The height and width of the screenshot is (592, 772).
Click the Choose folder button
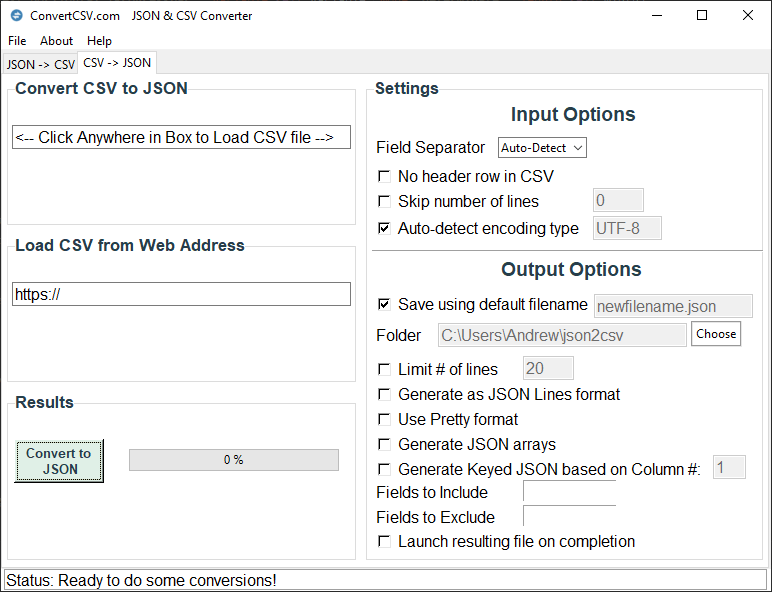click(716, 334)
